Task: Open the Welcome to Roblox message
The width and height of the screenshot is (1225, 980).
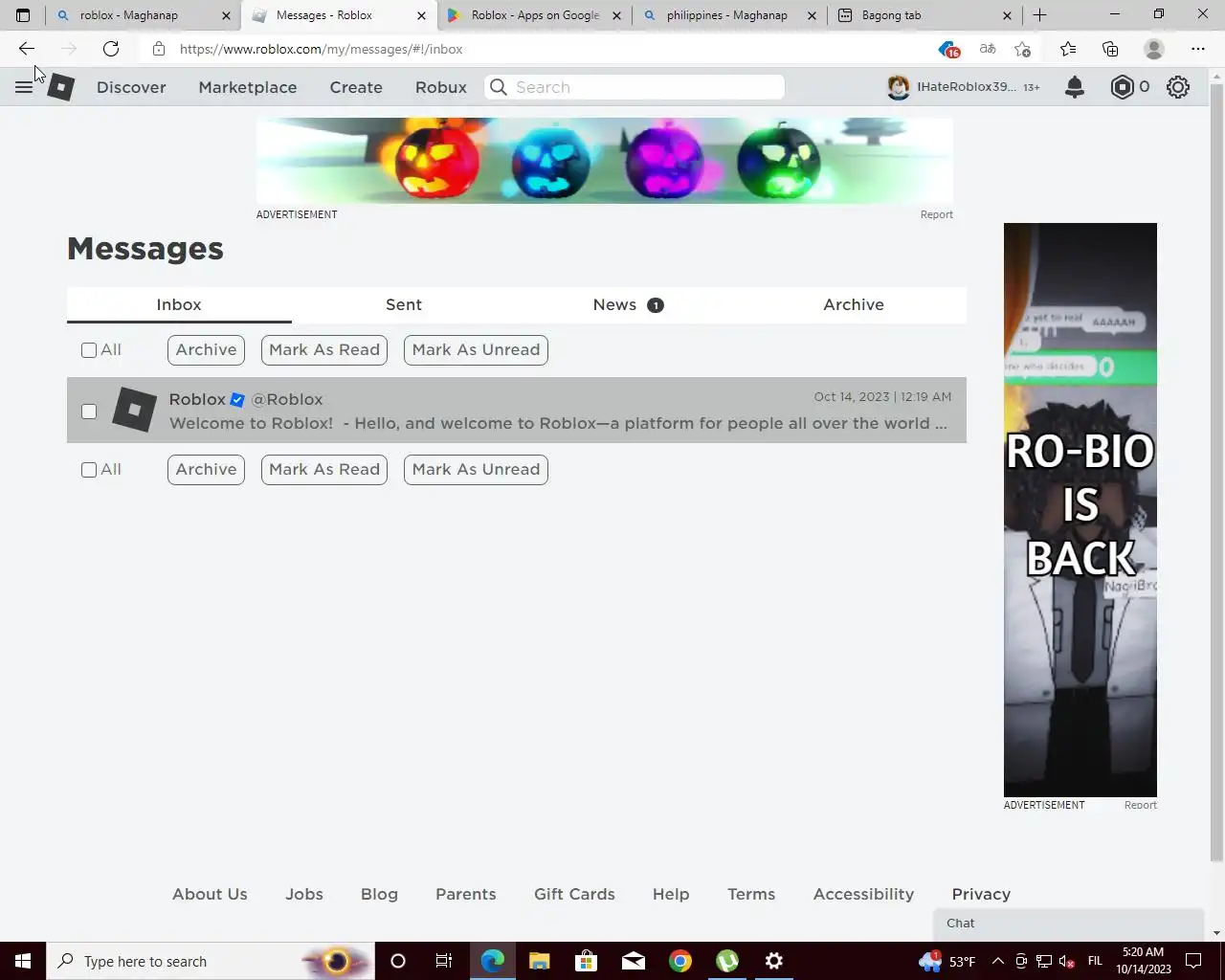Action: [x=517, y=410]
